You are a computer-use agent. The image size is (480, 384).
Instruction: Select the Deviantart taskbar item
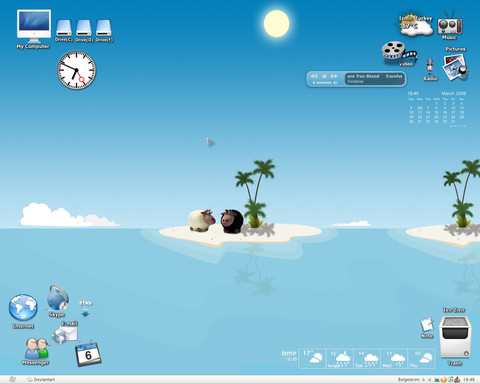pos(41,379)
